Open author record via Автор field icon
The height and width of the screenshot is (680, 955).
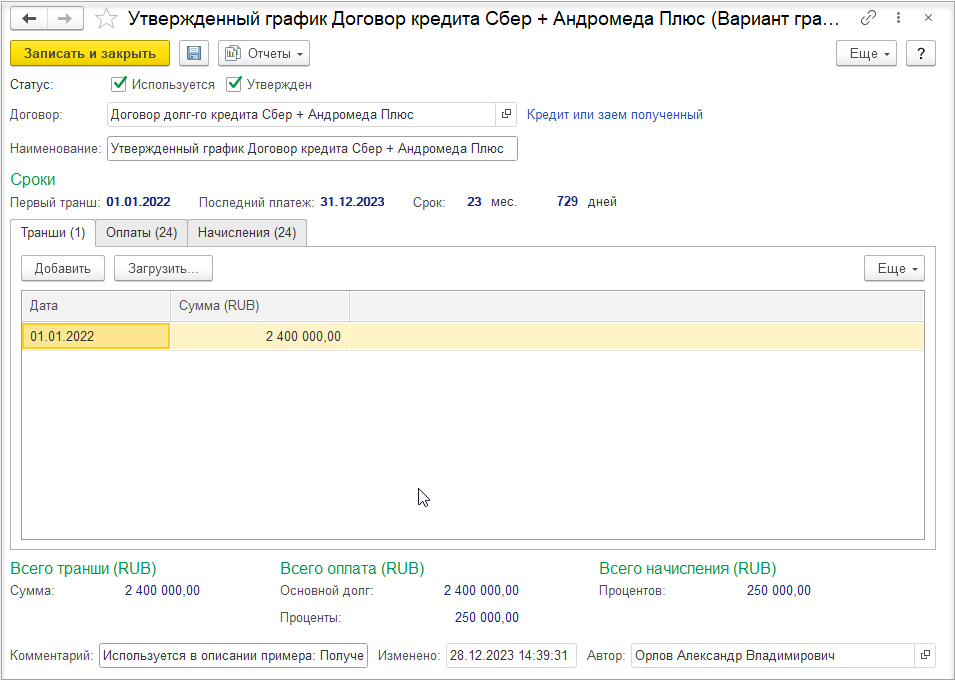[925, 655]
